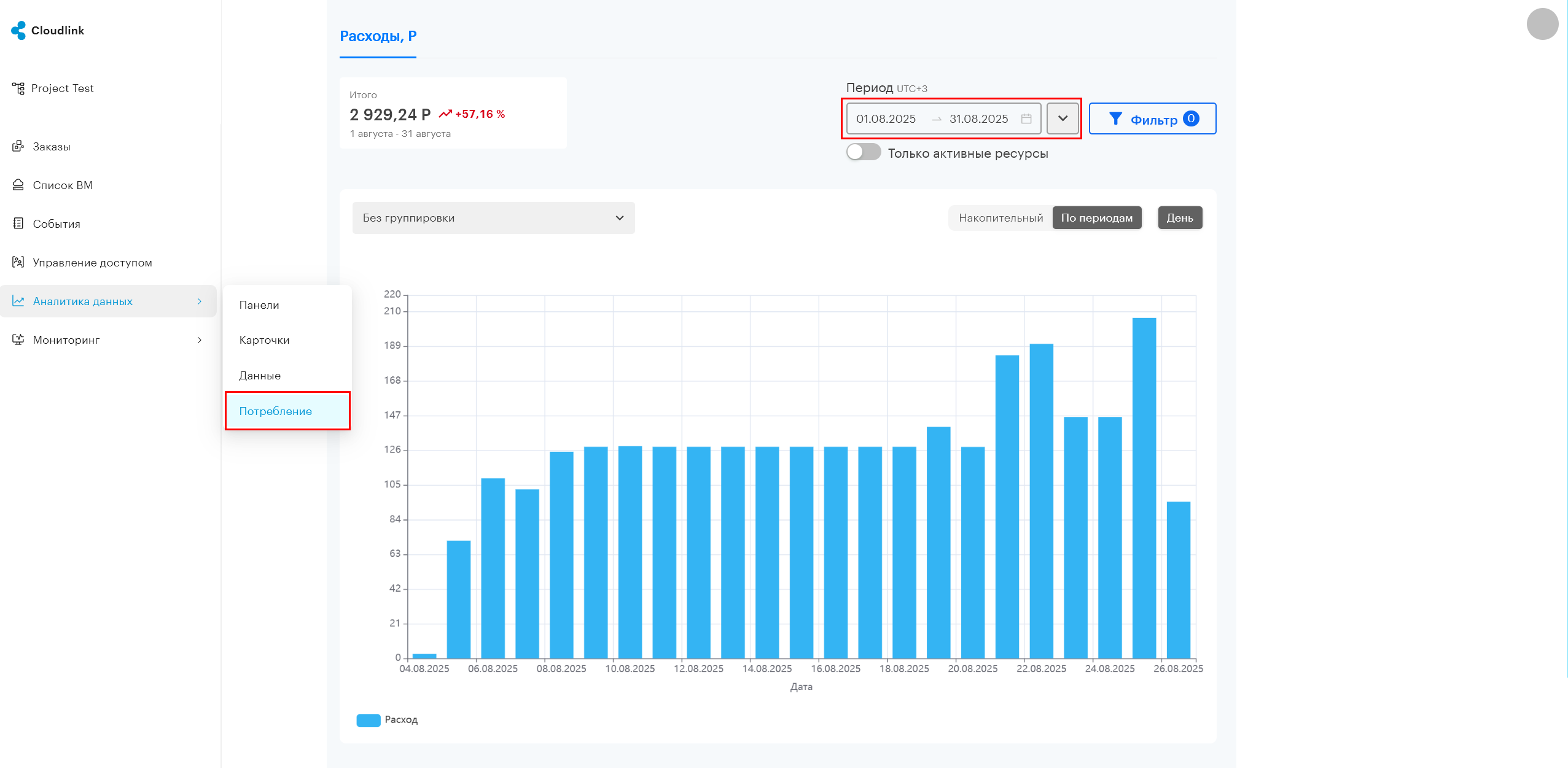Toggle Только активные ресурсы switch
Image resolution: width=1568 pixels, height=768 pixels.
tap(864, 152)
